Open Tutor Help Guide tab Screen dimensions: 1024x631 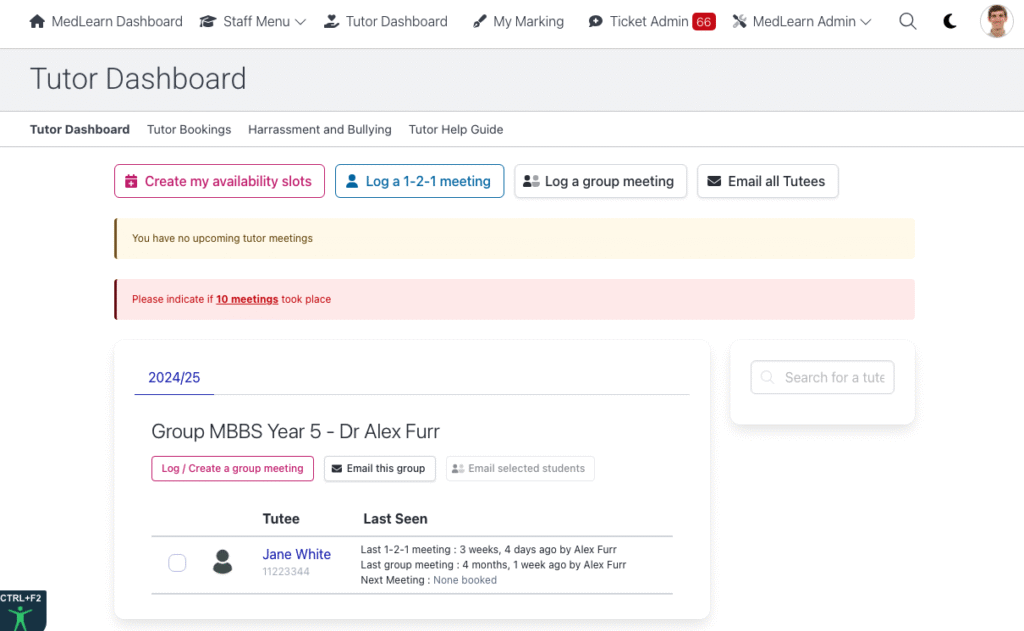click(x=456, y=129)
